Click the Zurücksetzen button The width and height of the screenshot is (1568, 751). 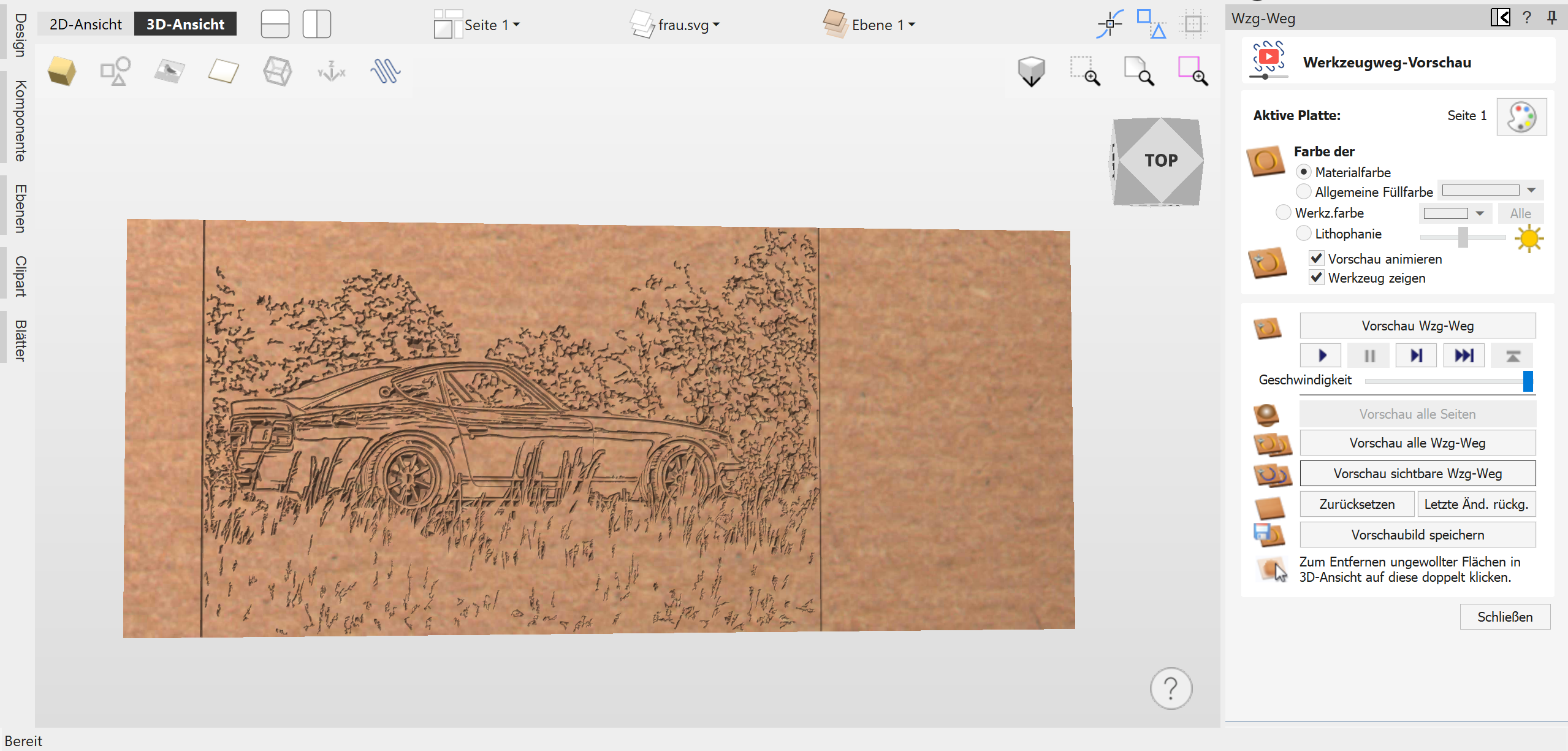pyautogui.click(x=1357, y=504)
